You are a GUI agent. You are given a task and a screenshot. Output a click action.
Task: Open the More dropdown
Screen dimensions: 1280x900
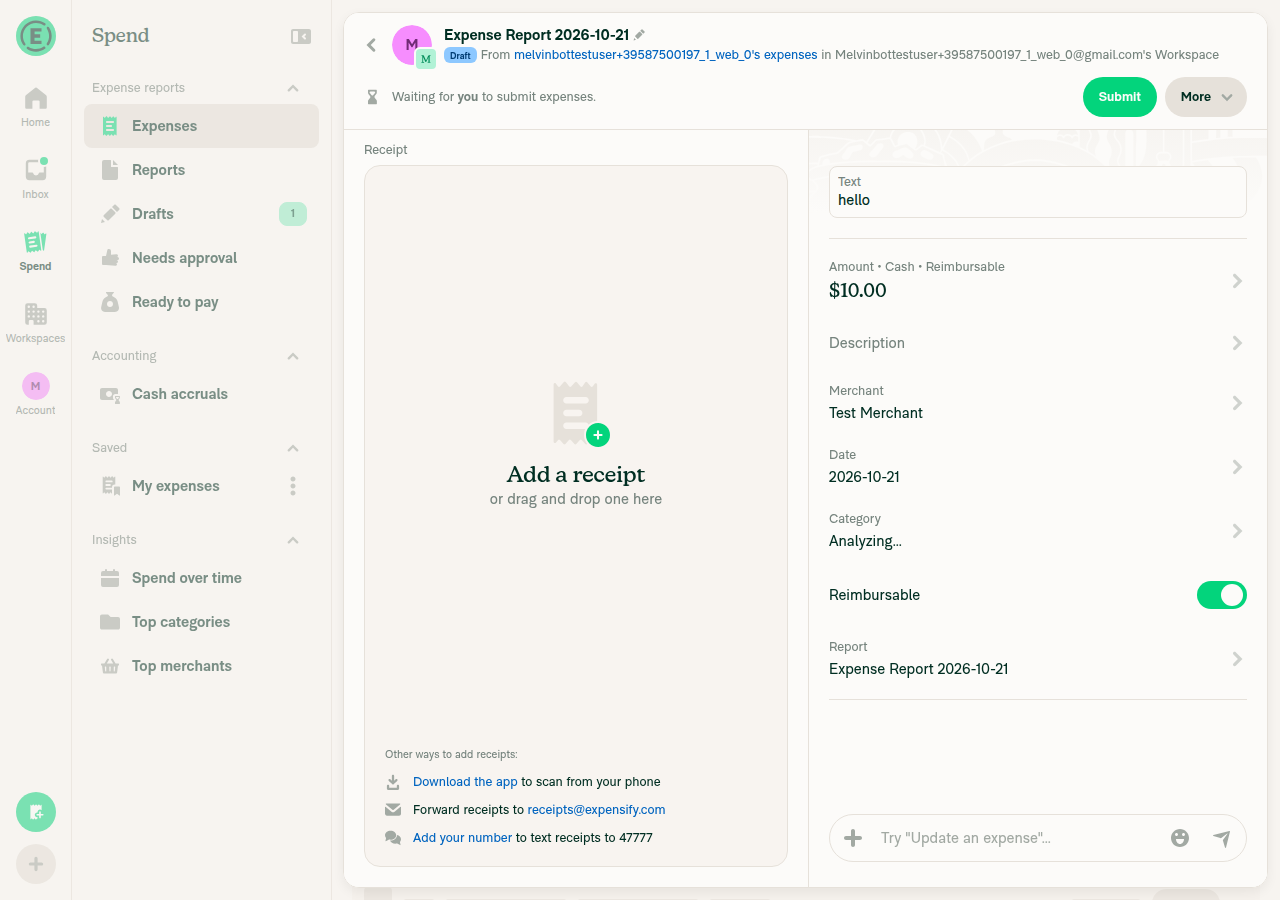[x=1205, y=97]
